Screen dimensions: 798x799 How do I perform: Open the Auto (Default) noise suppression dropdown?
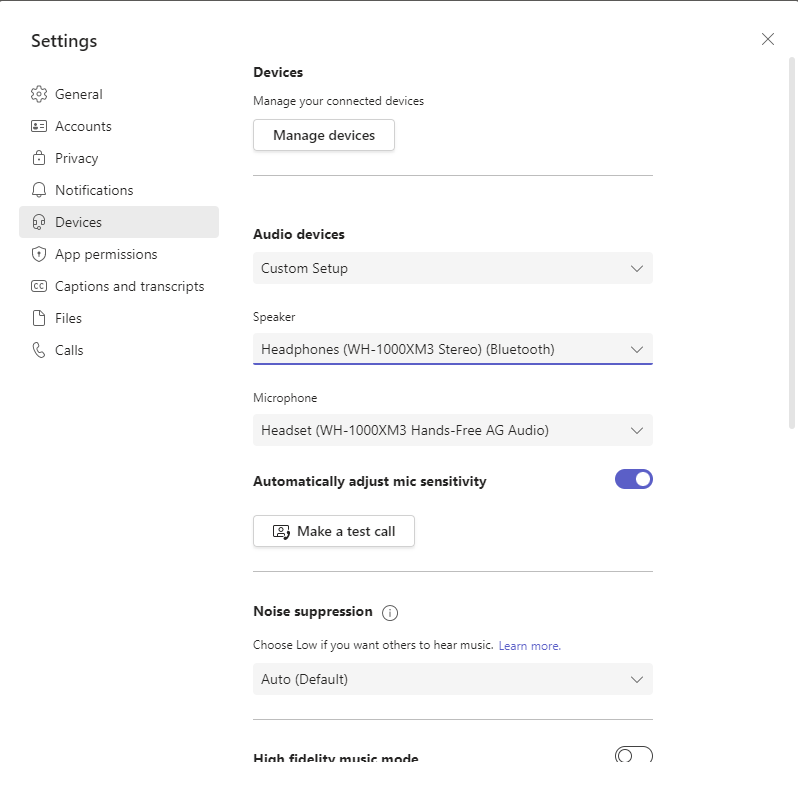[x=452, y=679]
